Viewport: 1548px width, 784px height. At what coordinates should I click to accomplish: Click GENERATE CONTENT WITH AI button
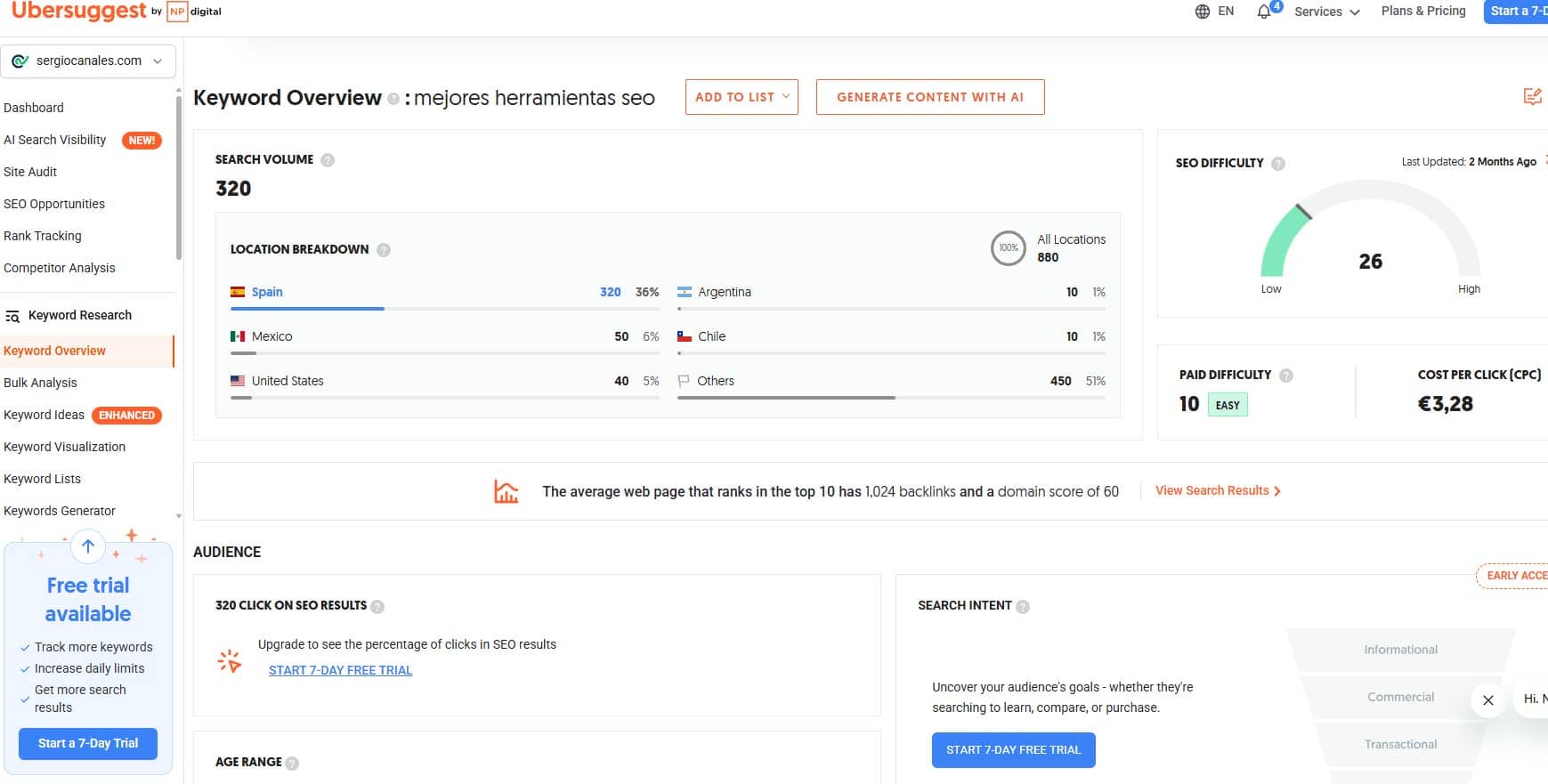click(x=930, y=97)
